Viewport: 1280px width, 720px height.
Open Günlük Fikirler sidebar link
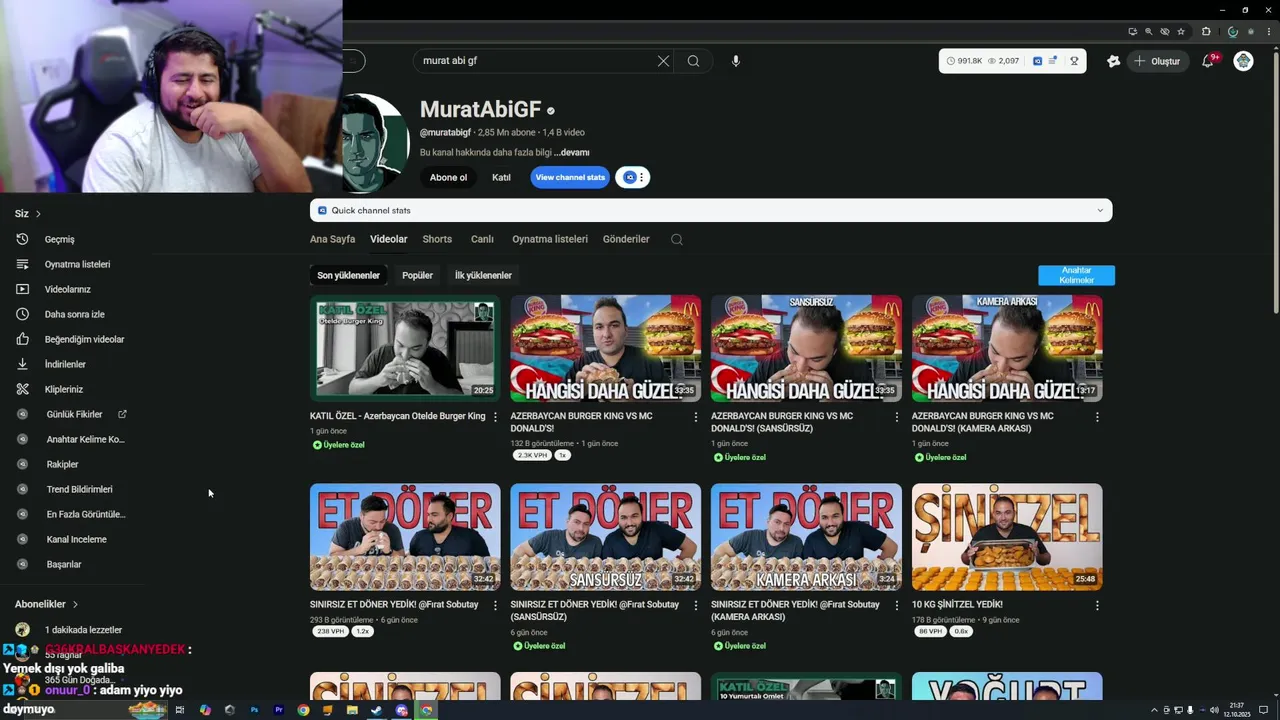[74, 414]
